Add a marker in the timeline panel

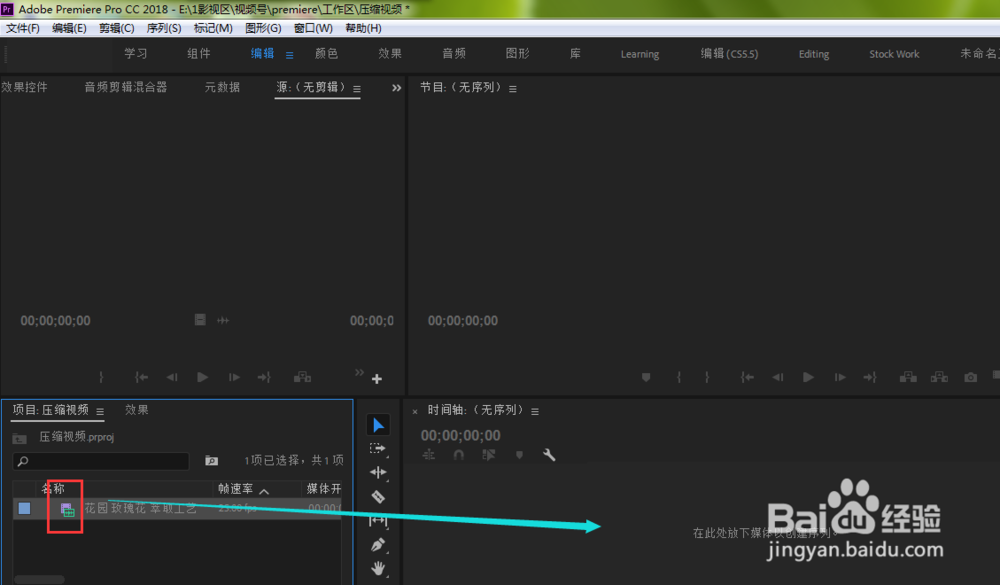tap(519, 455)
